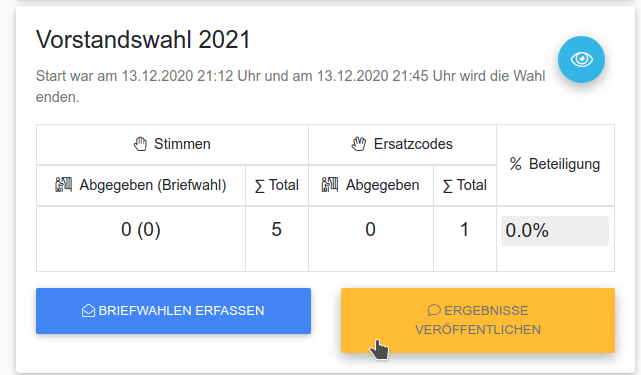
Task: Click the sigma Total header under Ersatzcodes
Action: 465,185
